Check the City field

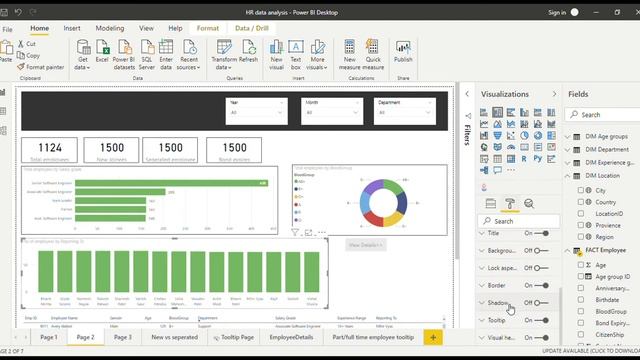(x=580, y=190)
